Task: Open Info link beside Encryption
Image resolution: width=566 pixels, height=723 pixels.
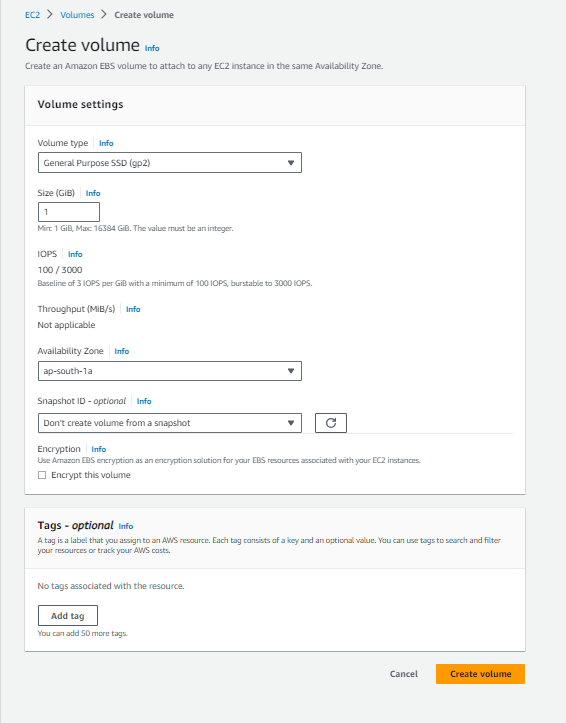Action: (x=99, y=449)
